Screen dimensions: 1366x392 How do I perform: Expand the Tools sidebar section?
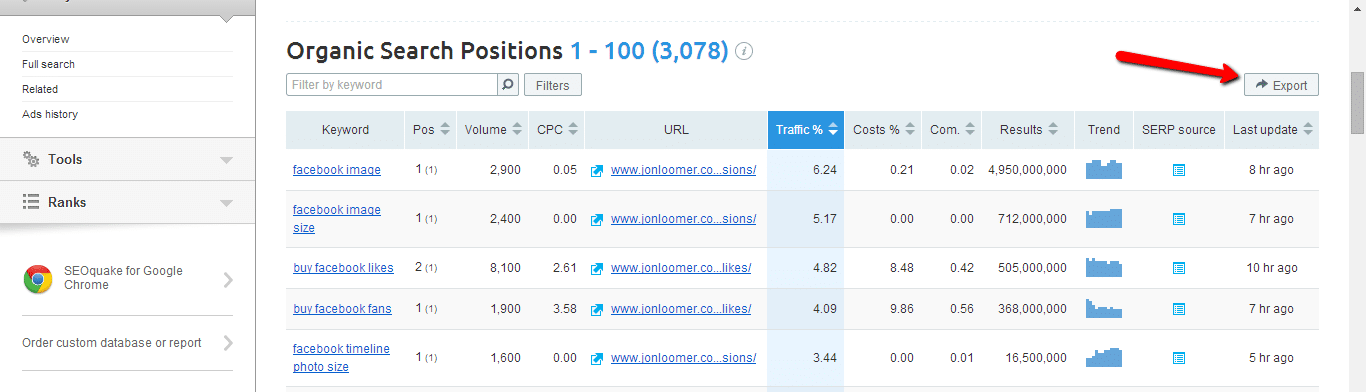[127, 159]
